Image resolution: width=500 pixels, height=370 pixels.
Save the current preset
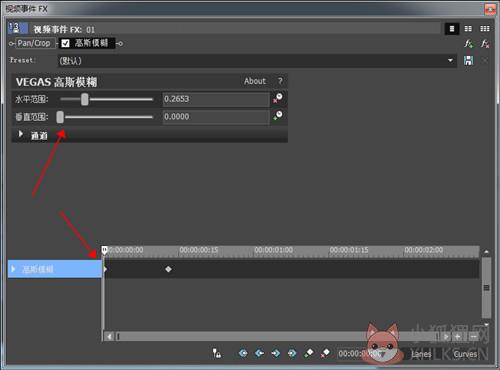coord(468,61)
